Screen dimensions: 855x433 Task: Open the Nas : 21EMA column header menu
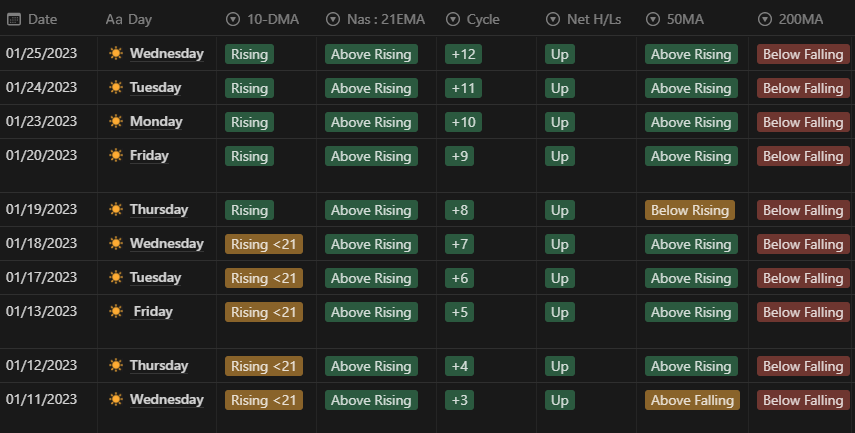376,20
